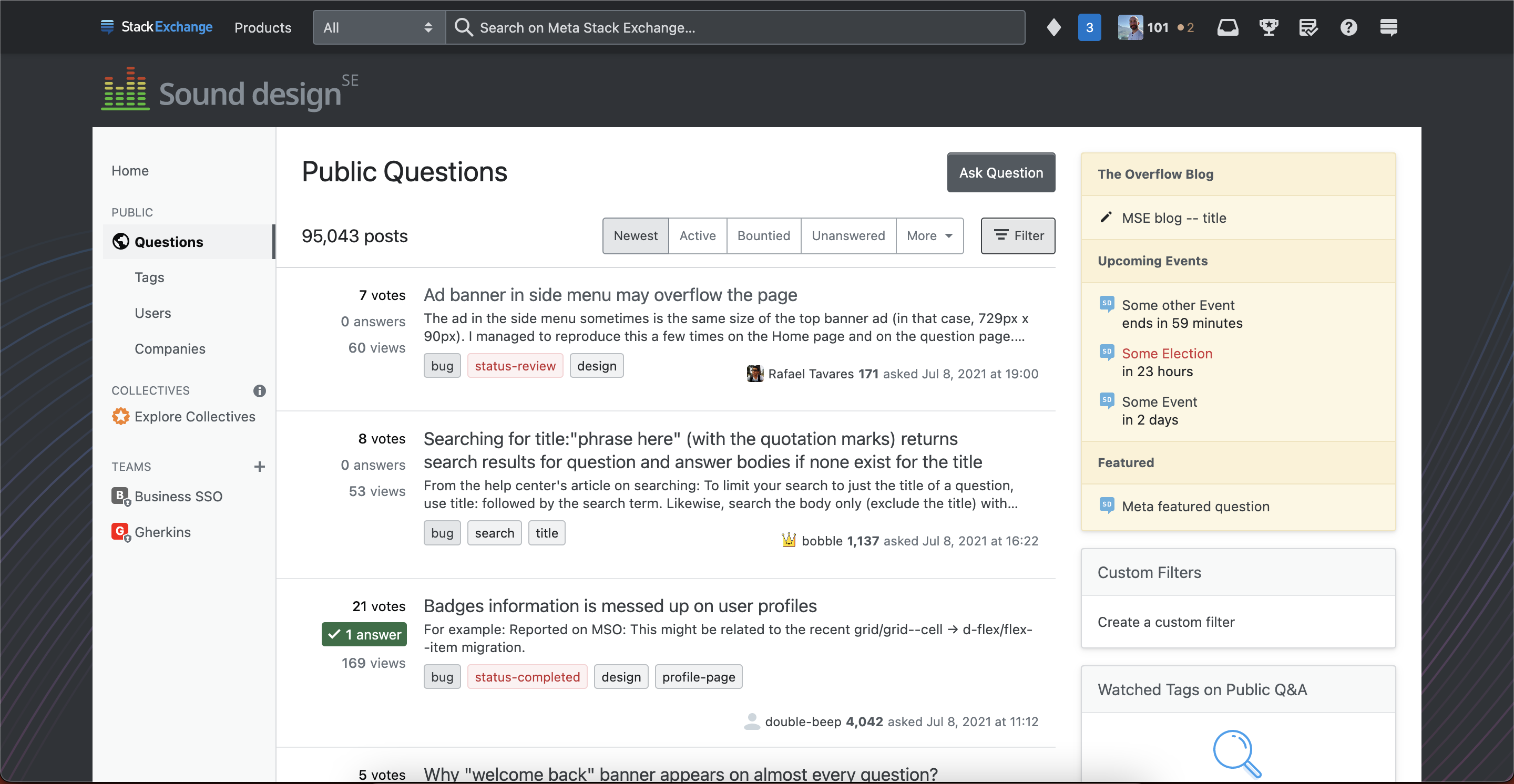Image resolution: width=1514 pixels, height=784 pixels.
Task: Click Ask Question button
Action: point(1001,171)
